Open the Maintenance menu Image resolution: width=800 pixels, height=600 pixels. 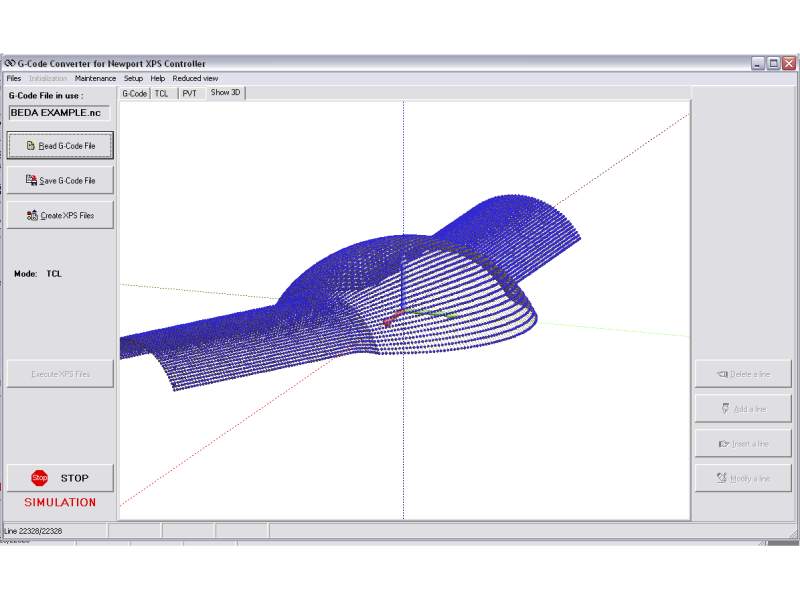tap(95, 78)
